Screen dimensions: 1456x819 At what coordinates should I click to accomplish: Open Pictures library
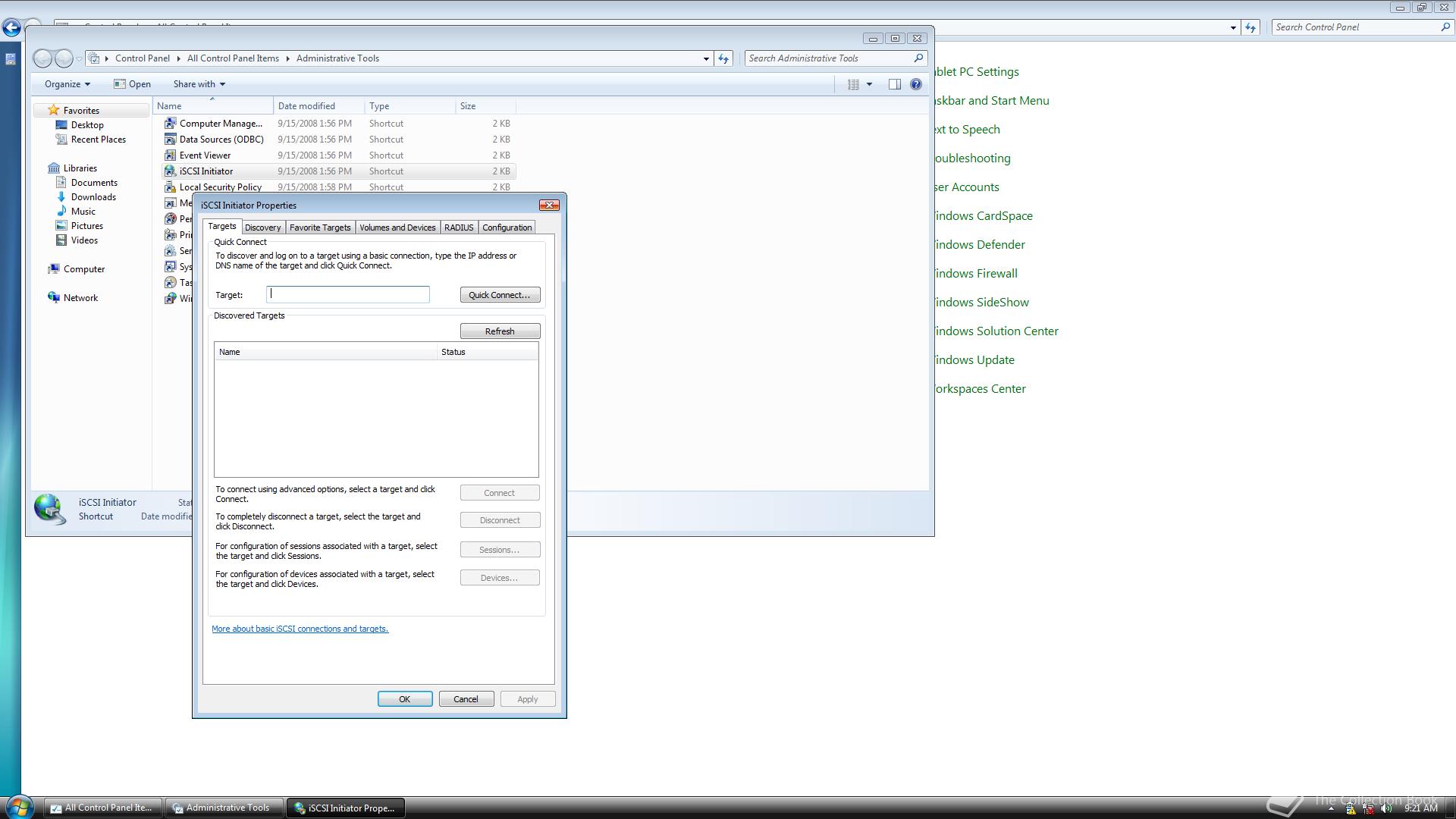(86, 226)
